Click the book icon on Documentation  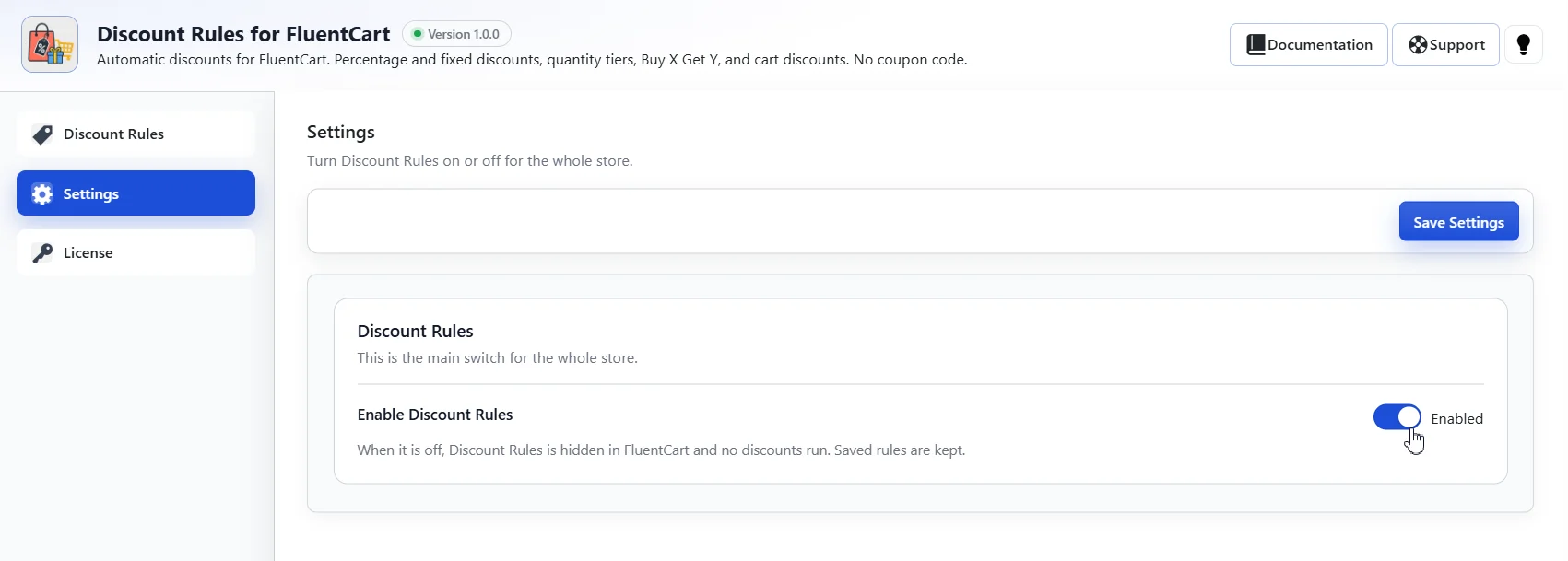point(1256,44)
